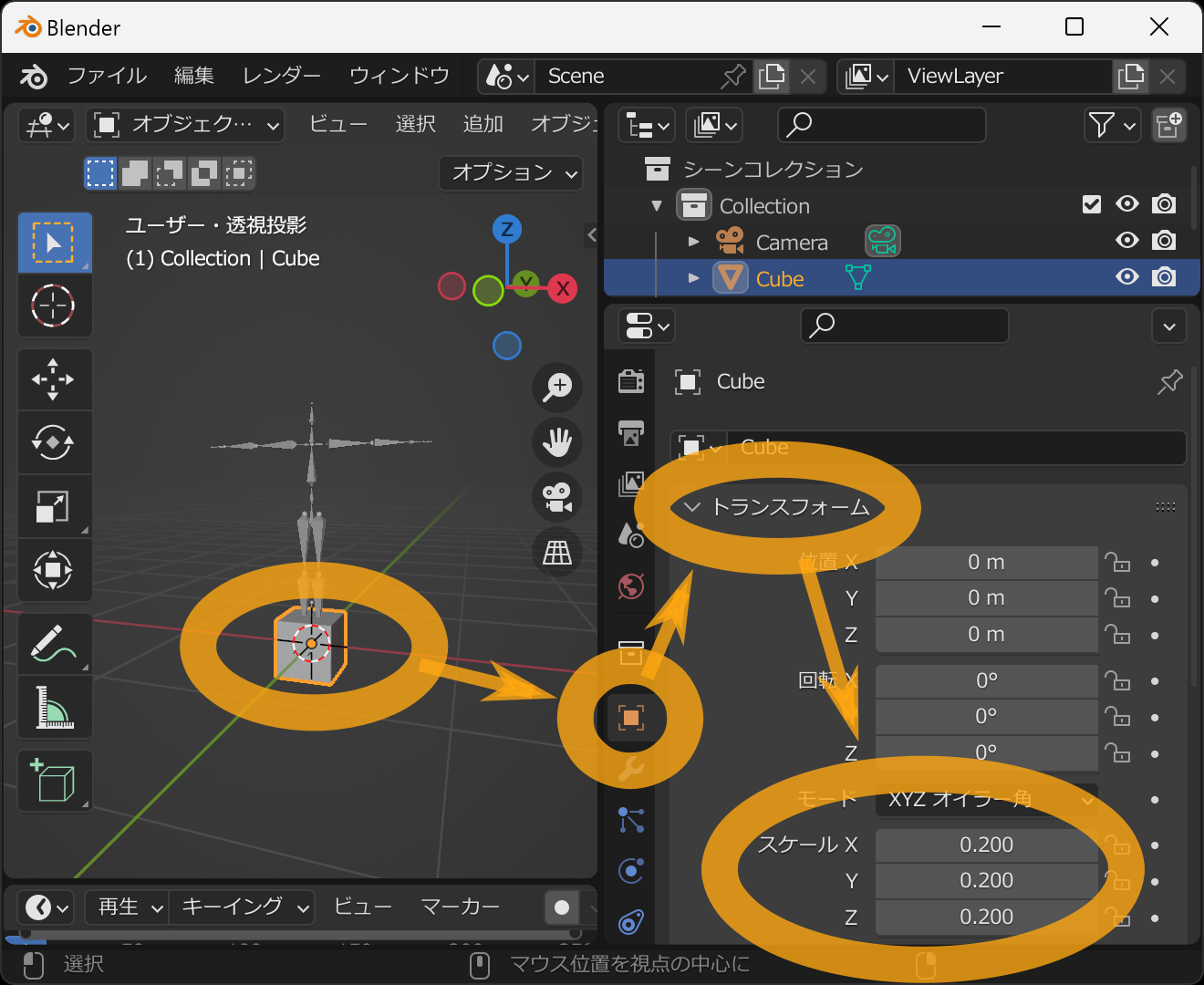1204x985 pixels.
Task: Open the Scene properties tab
Action: 631,534
